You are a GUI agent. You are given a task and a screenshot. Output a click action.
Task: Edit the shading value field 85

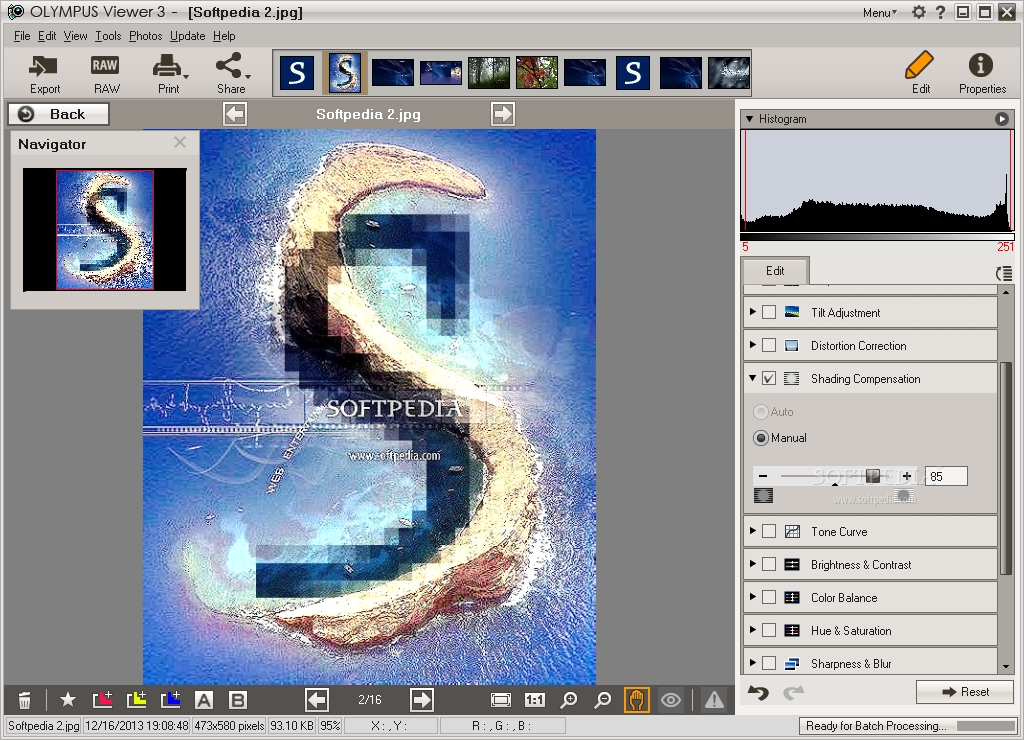pyautogui.click(x=946, y=476)
